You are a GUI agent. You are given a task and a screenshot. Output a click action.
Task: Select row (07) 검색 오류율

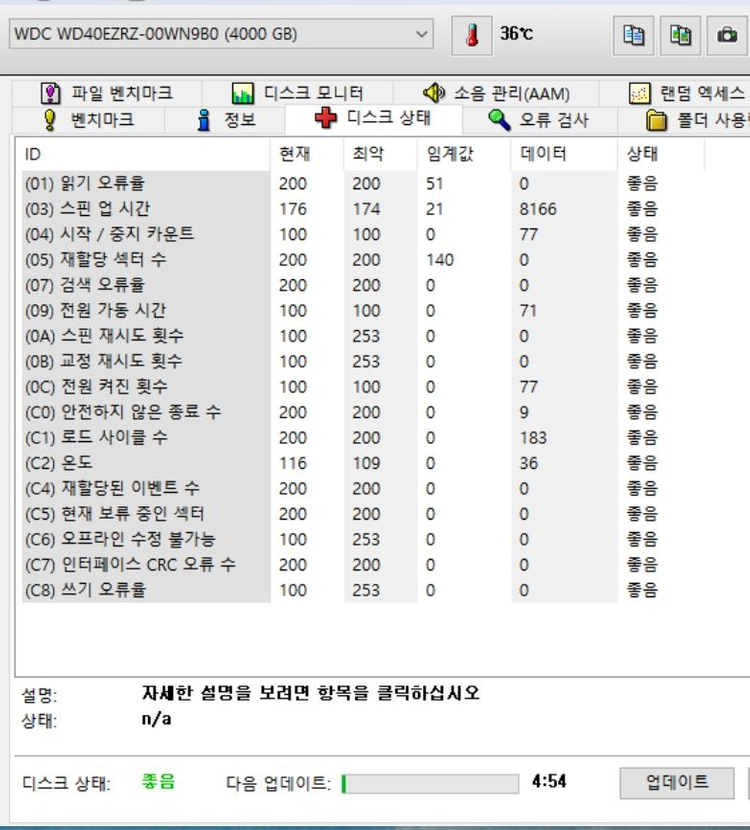(363, 285)
